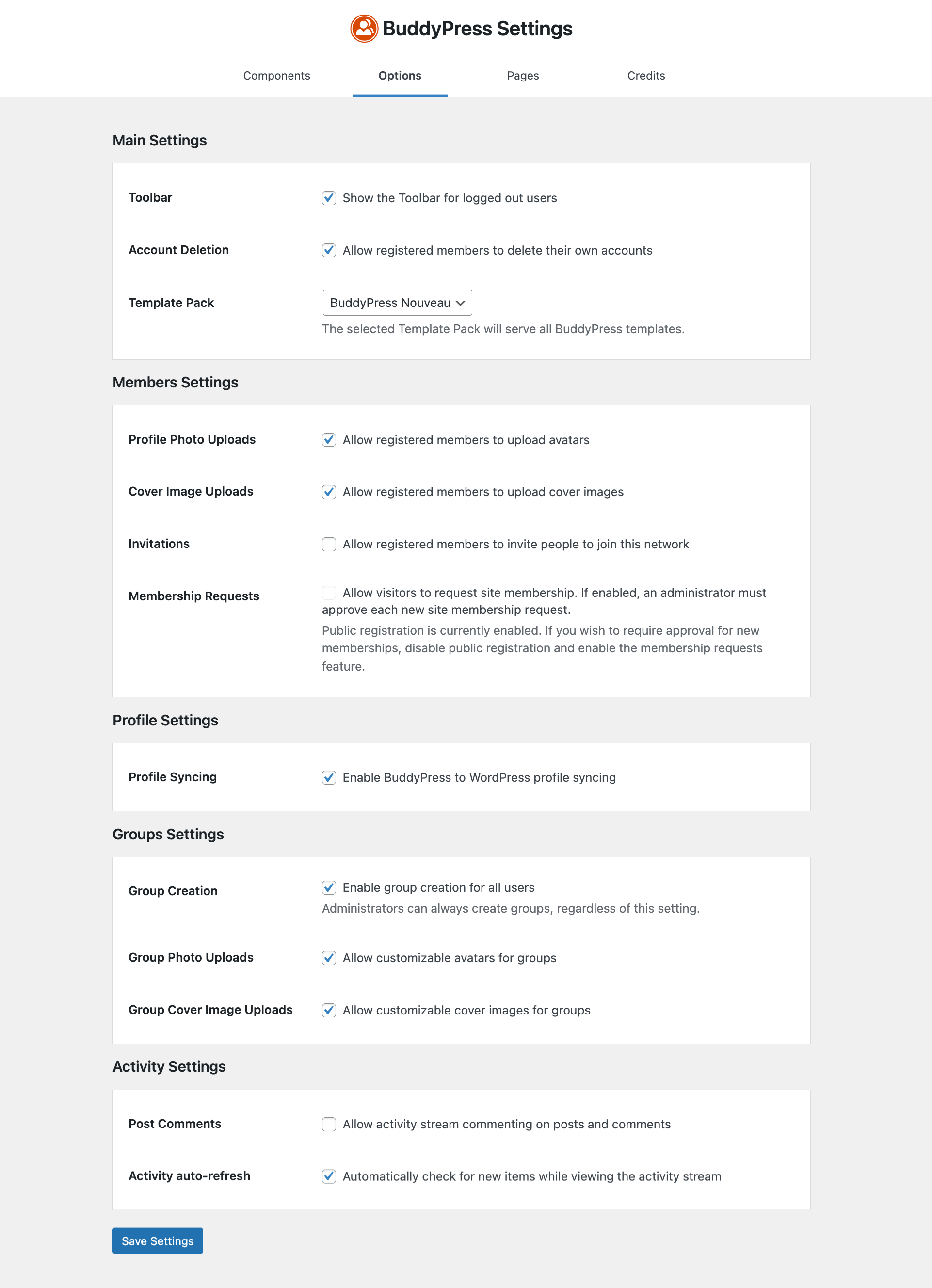The width and height of the screenshot is (932, 1288).
Task: Switch to the Pages tab
Action: [522, 75]
